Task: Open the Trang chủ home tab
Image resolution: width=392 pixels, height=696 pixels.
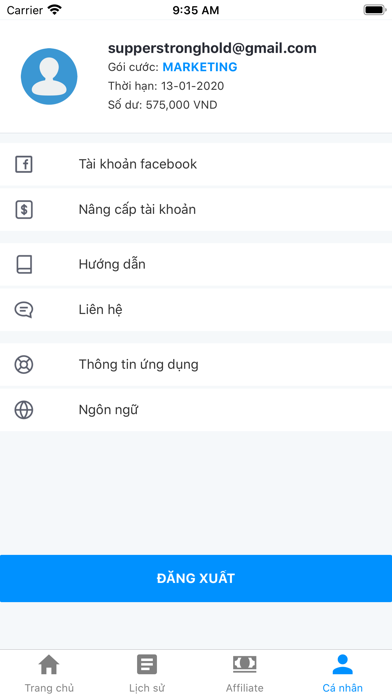Action: (x=49, y=673)
